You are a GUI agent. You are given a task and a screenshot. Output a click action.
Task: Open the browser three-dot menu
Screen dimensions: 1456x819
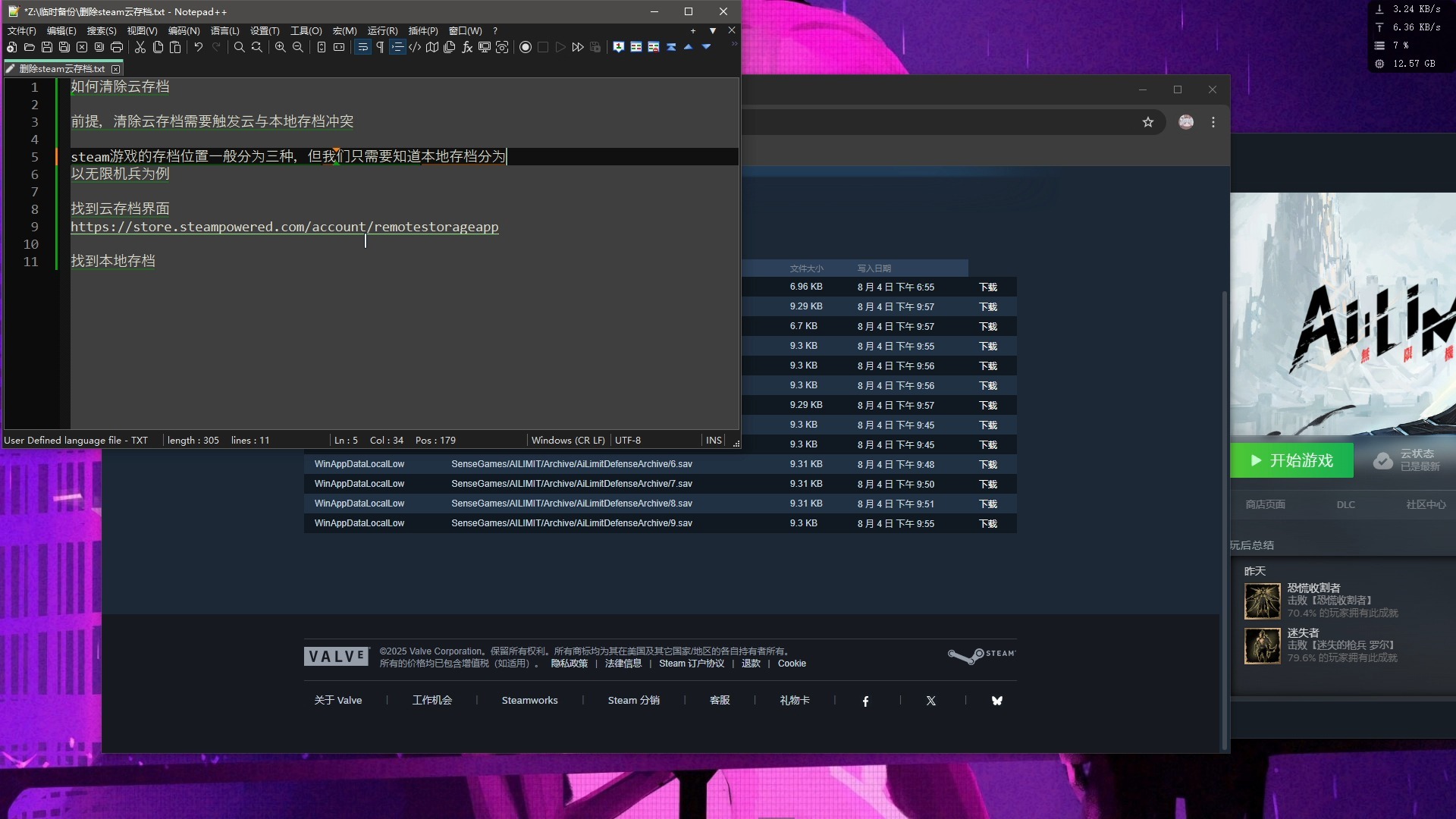tap(1213, 122)
